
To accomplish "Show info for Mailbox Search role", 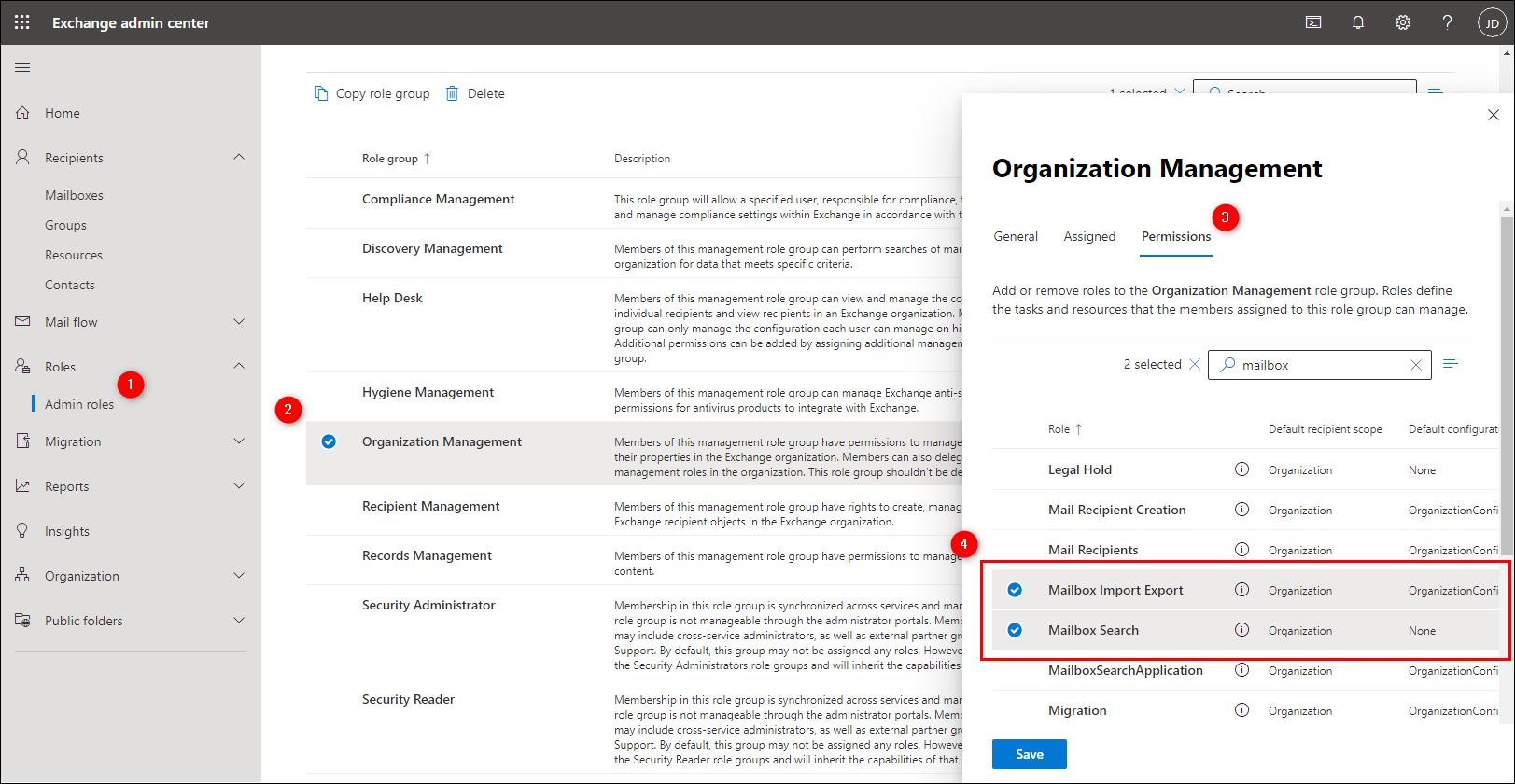I will (x=1241, y=630).
